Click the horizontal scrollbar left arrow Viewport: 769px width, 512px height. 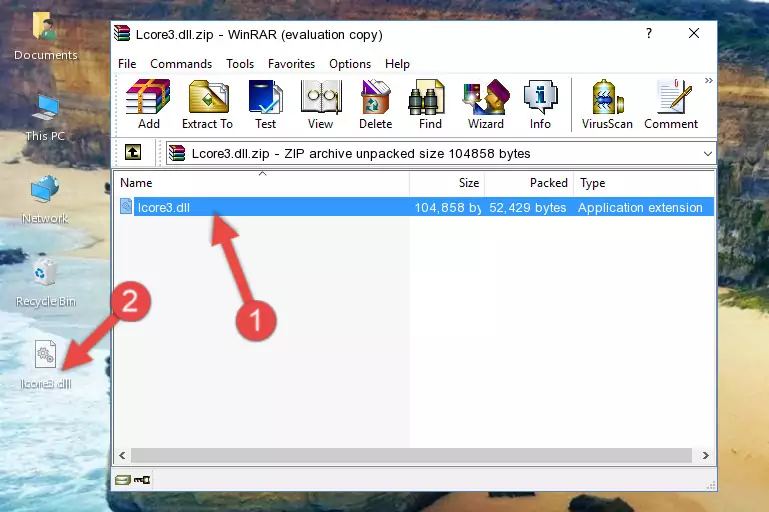(x=123, y=455)
